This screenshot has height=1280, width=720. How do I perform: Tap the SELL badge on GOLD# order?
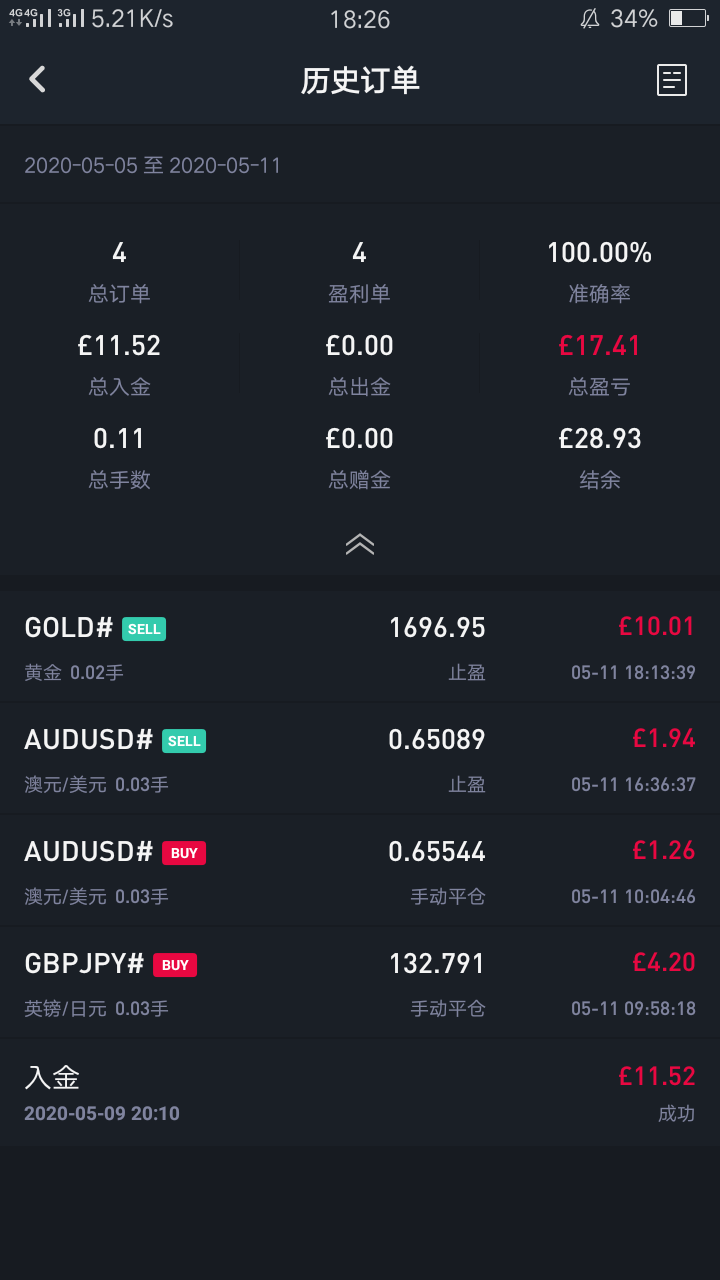point(144,629)
